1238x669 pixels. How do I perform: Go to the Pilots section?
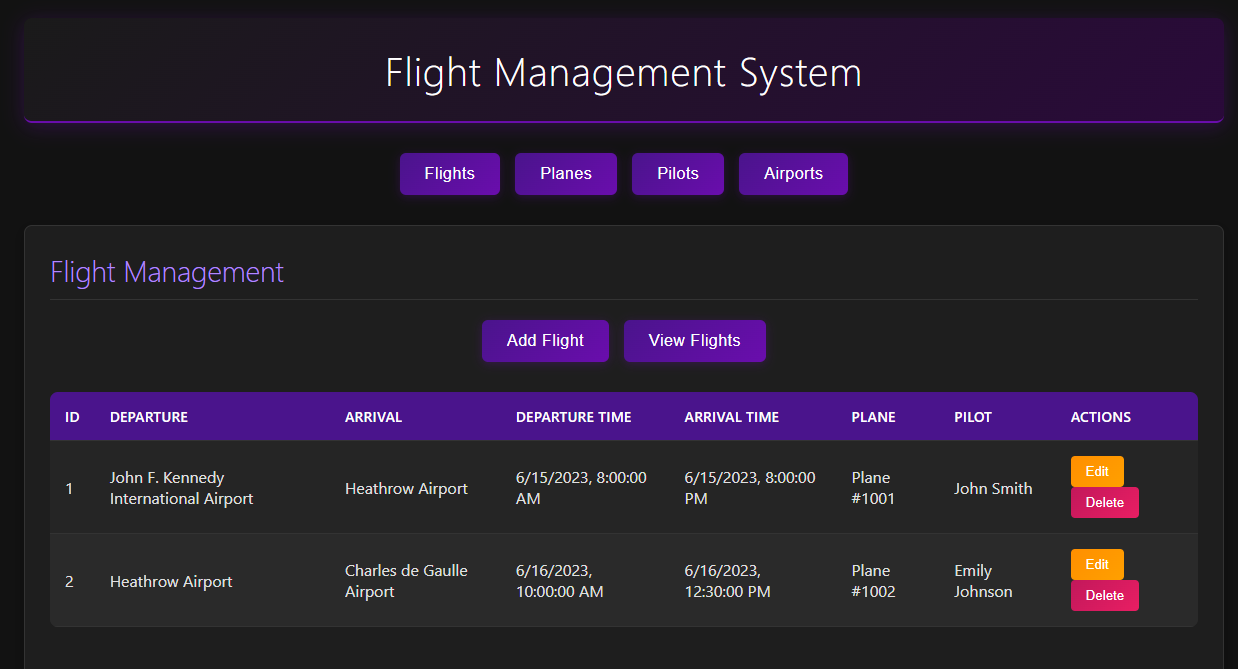coord(677,174)
